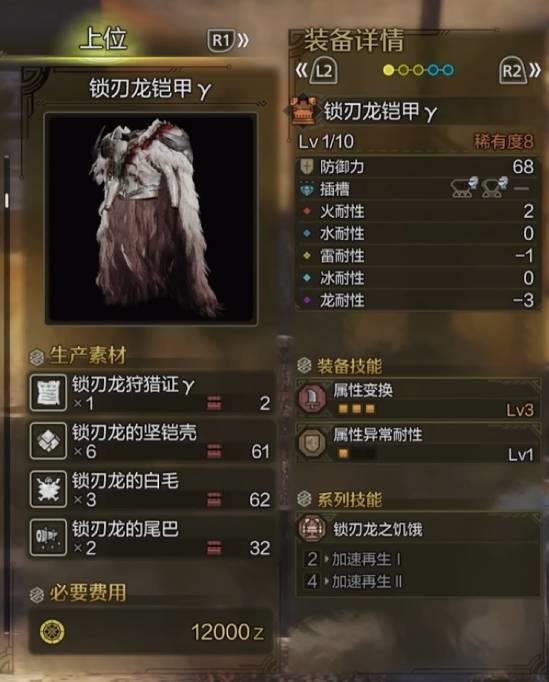This screenshot has height=682, width=549.
Task: Click the 属性变换 skill icon
Action: coord(312,398)
